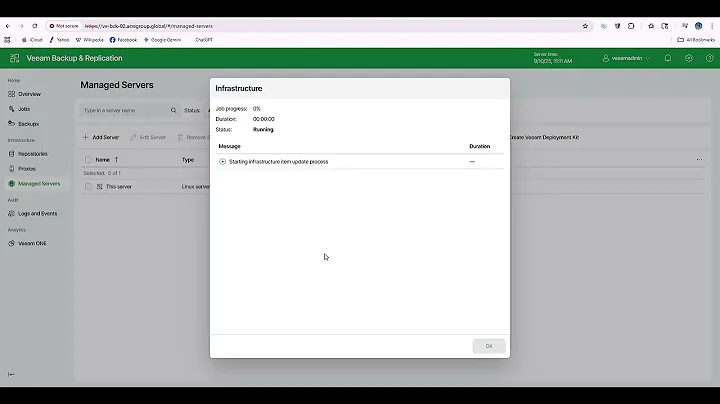Viewport: 720px width, 404px height.
Task: Click the server name search field
Action: pos(125,111)
